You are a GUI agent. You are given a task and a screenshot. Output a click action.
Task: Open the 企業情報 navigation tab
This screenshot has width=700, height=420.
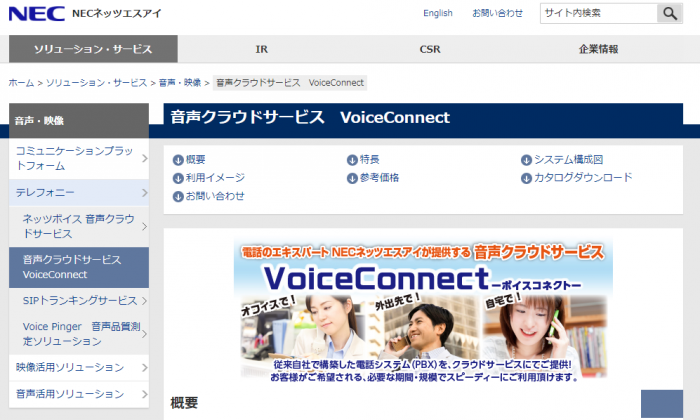click(598, 49)
